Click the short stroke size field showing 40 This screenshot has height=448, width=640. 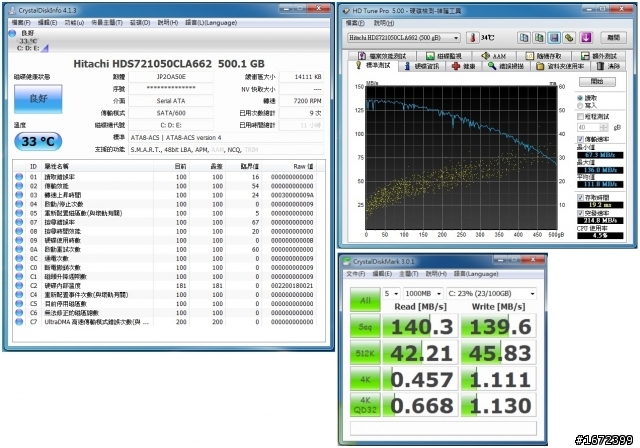(x=589, y=127)
